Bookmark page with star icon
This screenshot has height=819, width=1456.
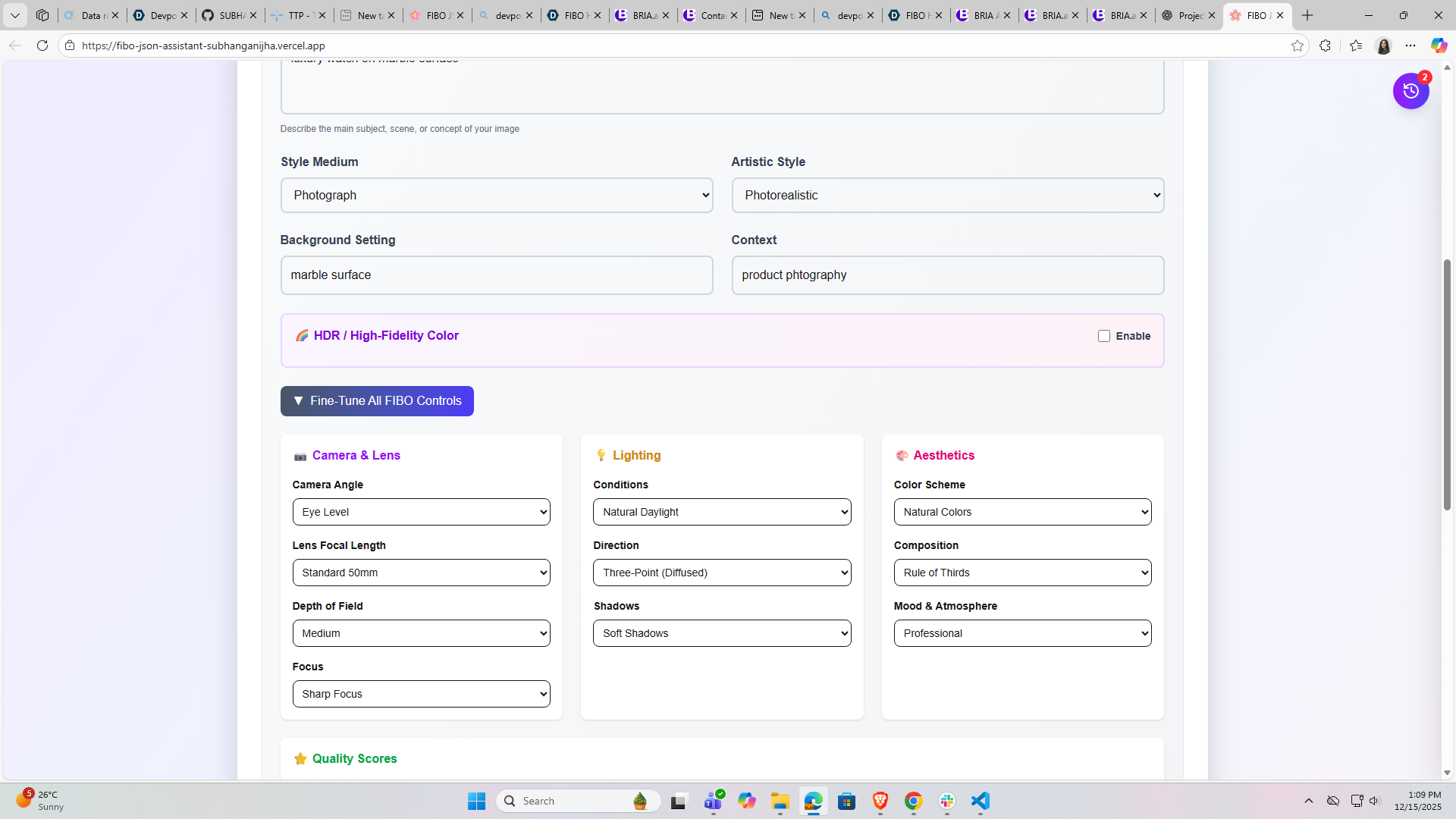click(x=1298, y=45)
